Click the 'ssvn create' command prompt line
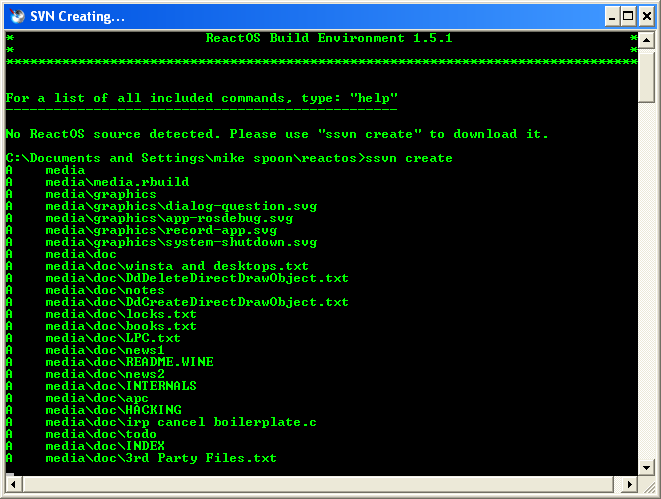661x499 pixels. click(229, 158)
